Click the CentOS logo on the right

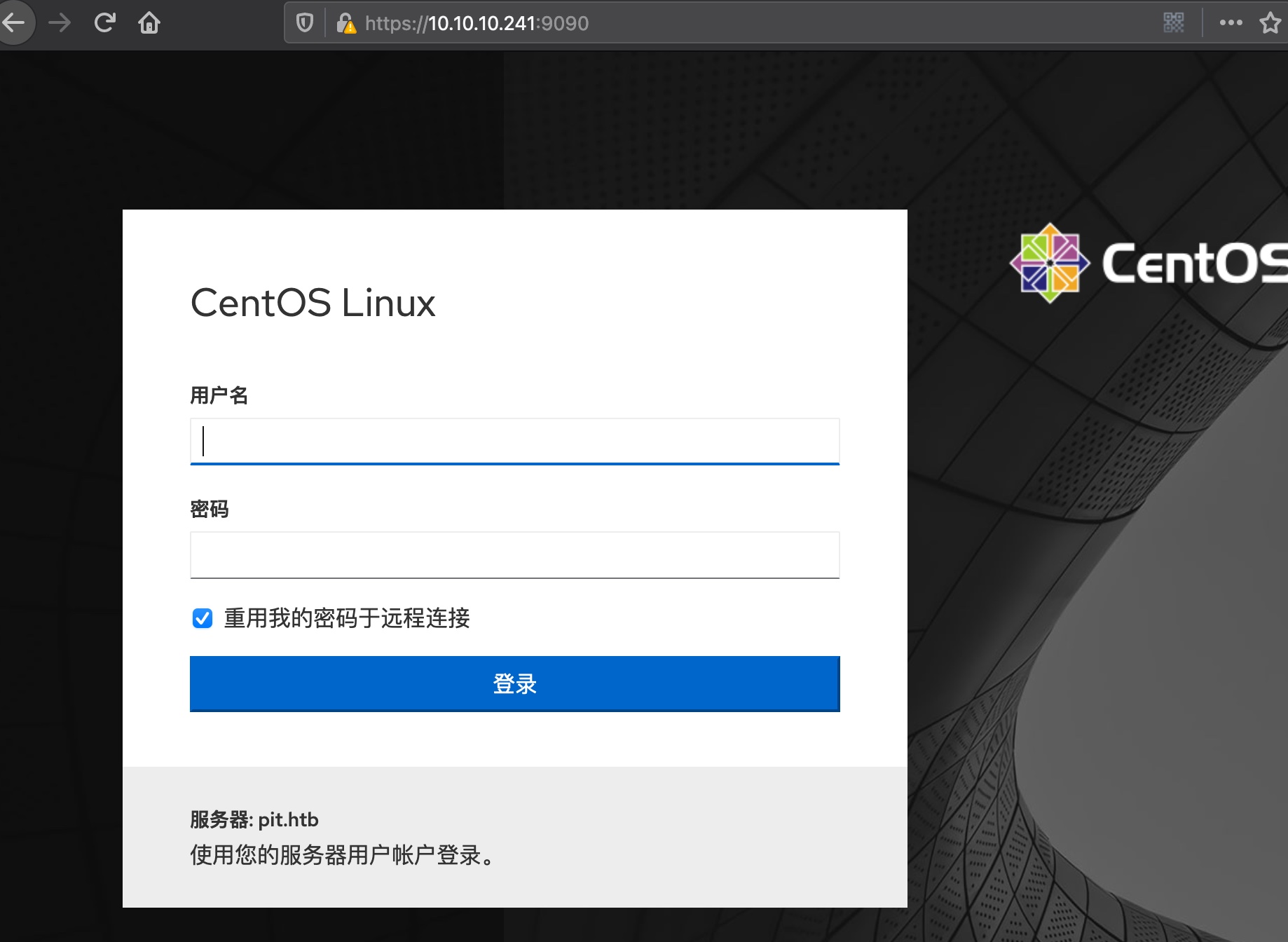(1149, 264)
